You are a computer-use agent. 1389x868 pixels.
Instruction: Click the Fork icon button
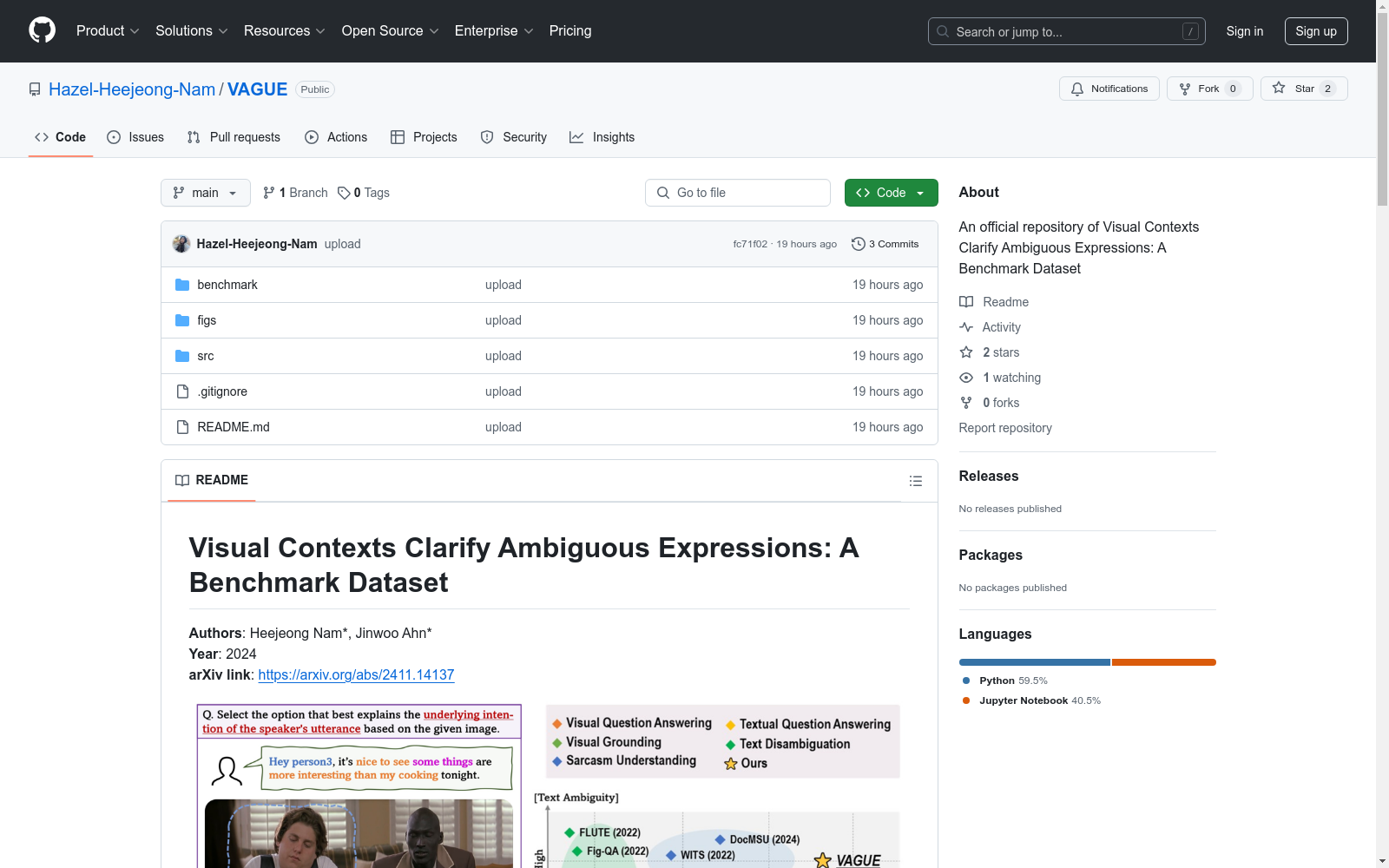[1185, 89]
